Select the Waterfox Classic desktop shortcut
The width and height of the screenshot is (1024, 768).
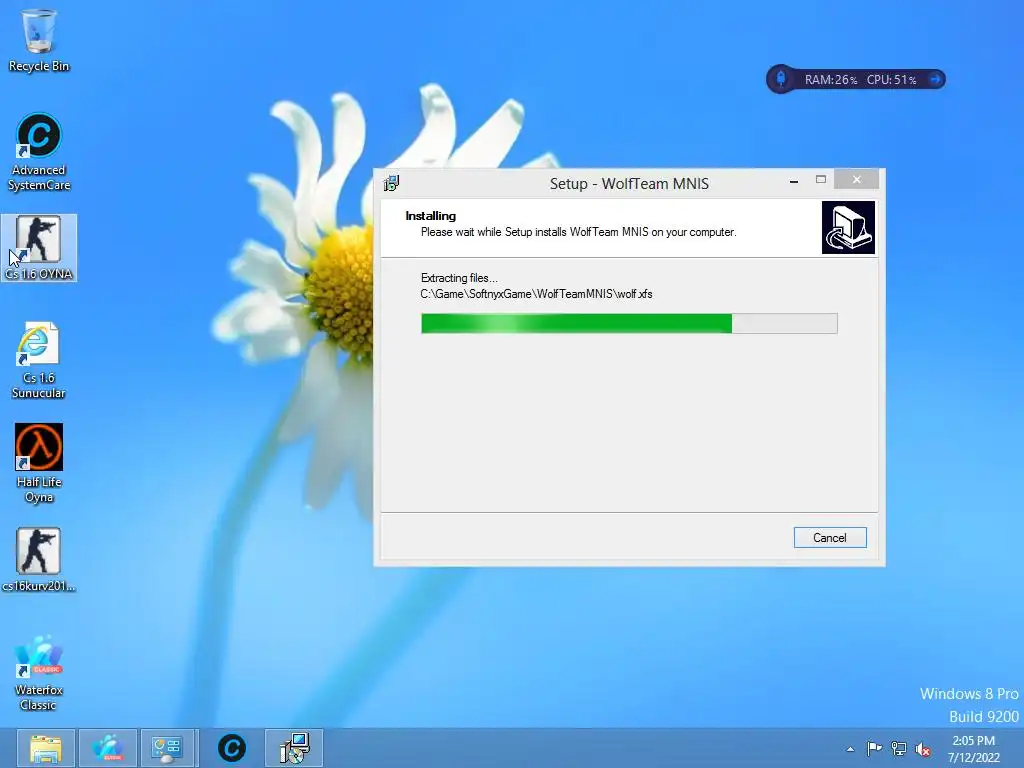[x=39, y=672]
